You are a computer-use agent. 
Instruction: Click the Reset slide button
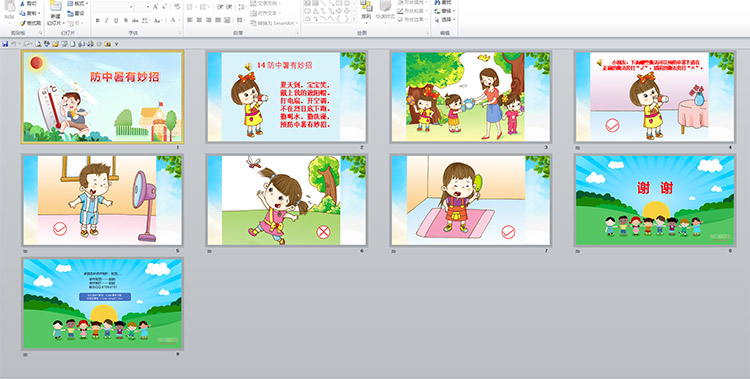76,13
